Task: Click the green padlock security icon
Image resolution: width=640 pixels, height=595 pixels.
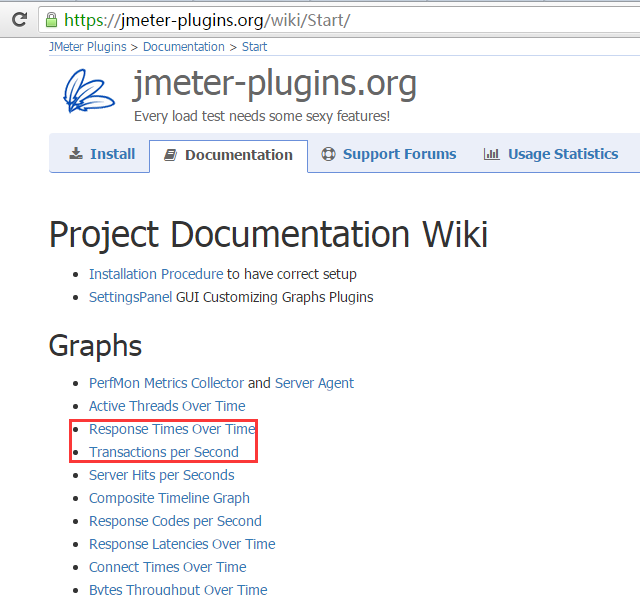Action: tap(51, 19)
